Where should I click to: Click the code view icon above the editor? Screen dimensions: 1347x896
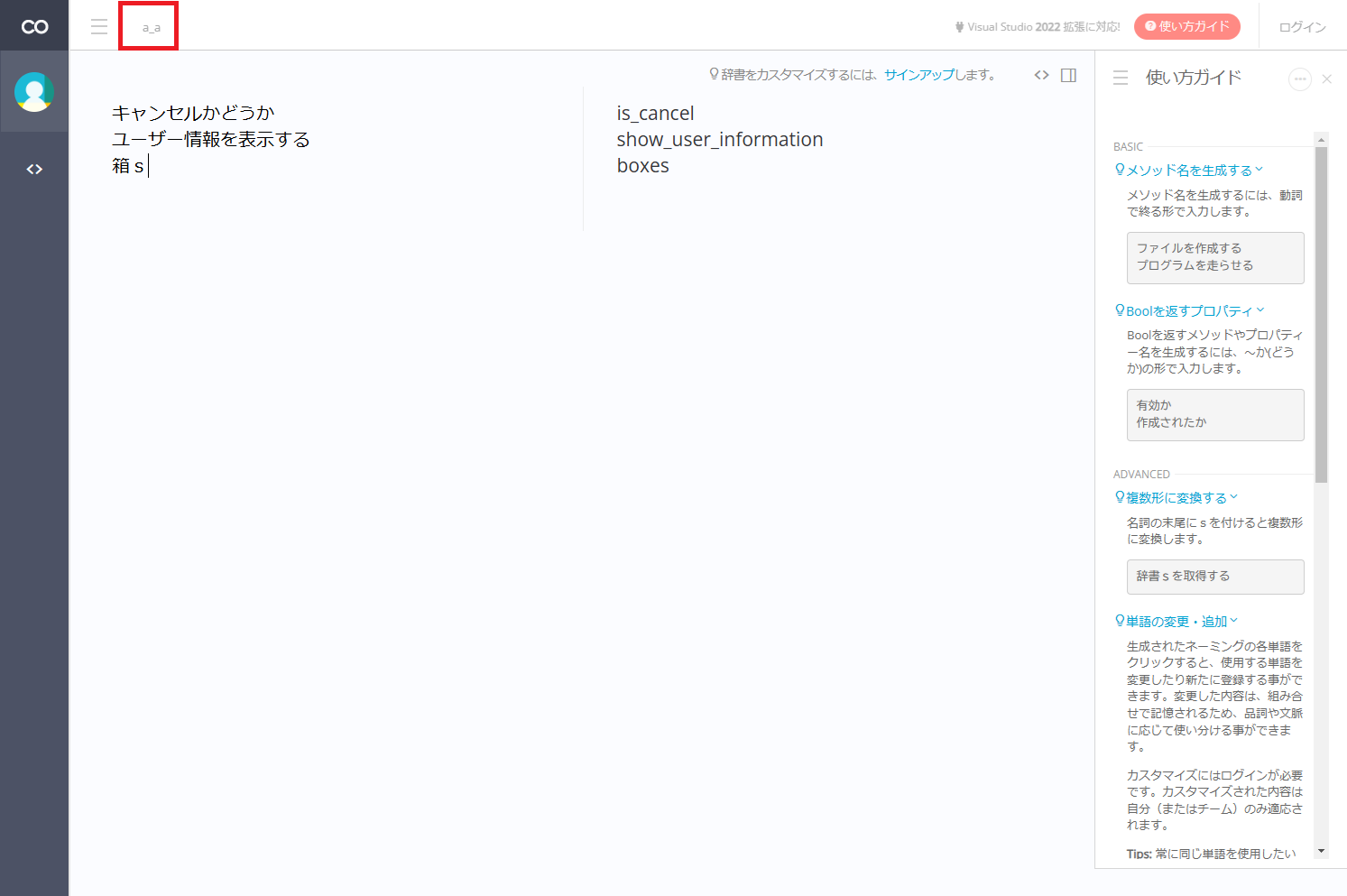[1041, 76]
